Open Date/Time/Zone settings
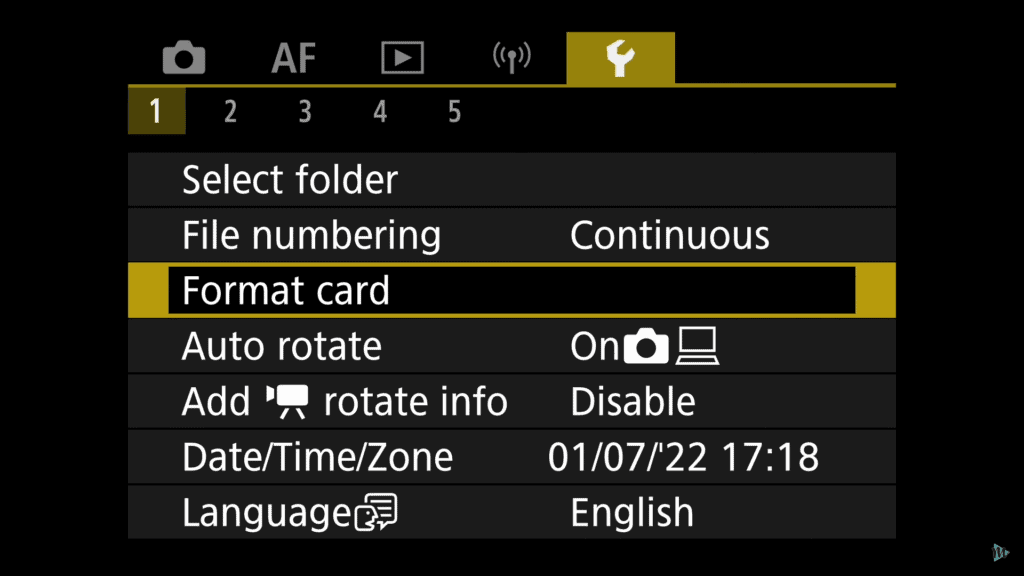1024x576 pixels. [x=512, y=457]
